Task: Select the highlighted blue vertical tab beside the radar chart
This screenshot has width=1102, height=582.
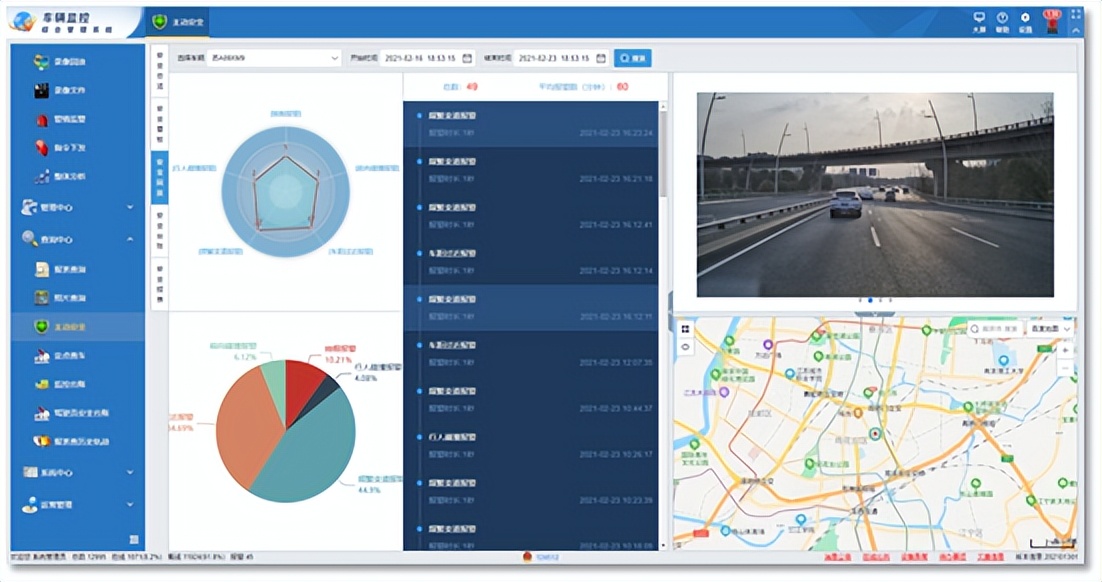Action: pyautogui.click(x=160, y=178)
